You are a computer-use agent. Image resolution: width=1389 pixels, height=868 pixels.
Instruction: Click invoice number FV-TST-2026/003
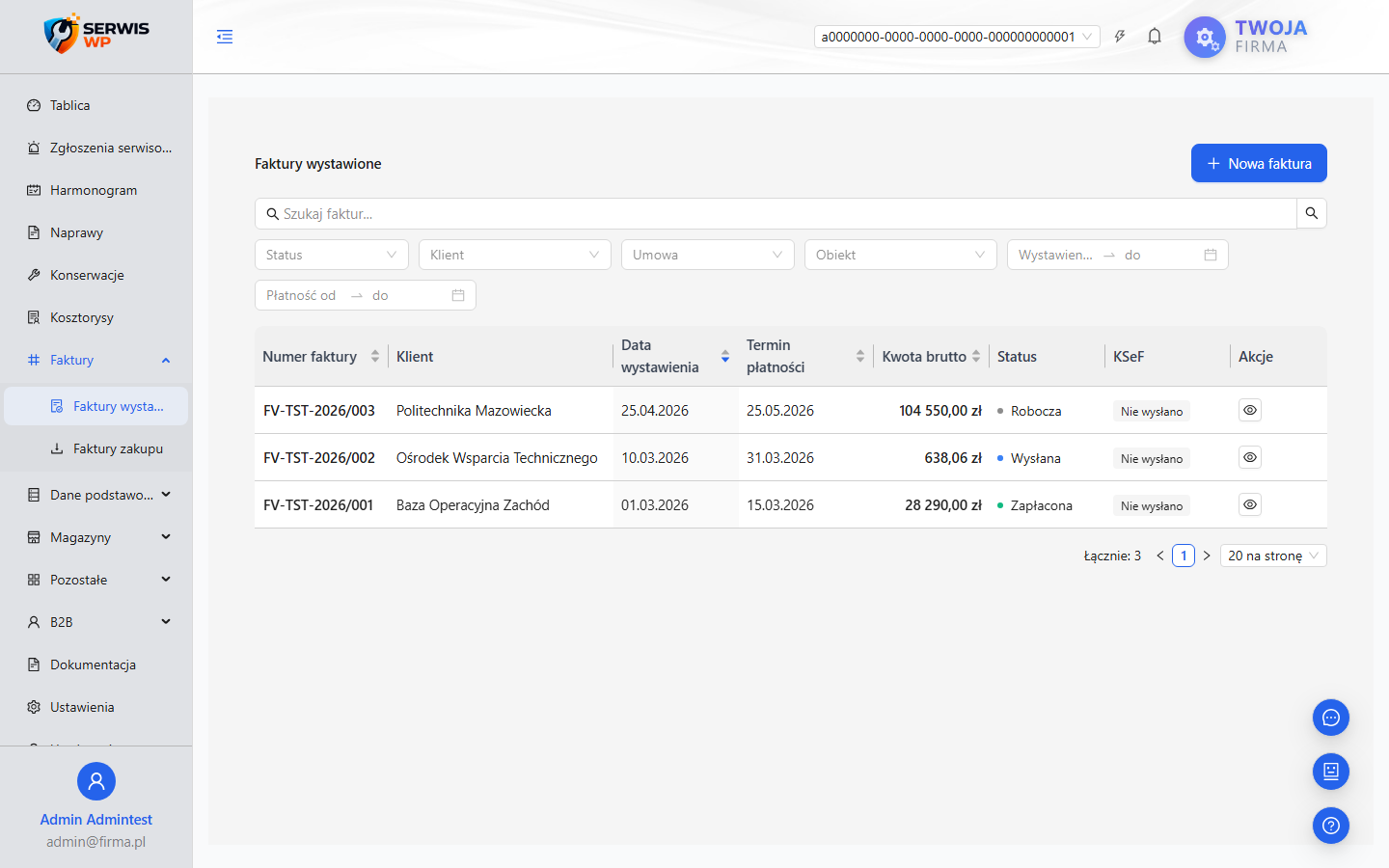[x=319, y=410]
